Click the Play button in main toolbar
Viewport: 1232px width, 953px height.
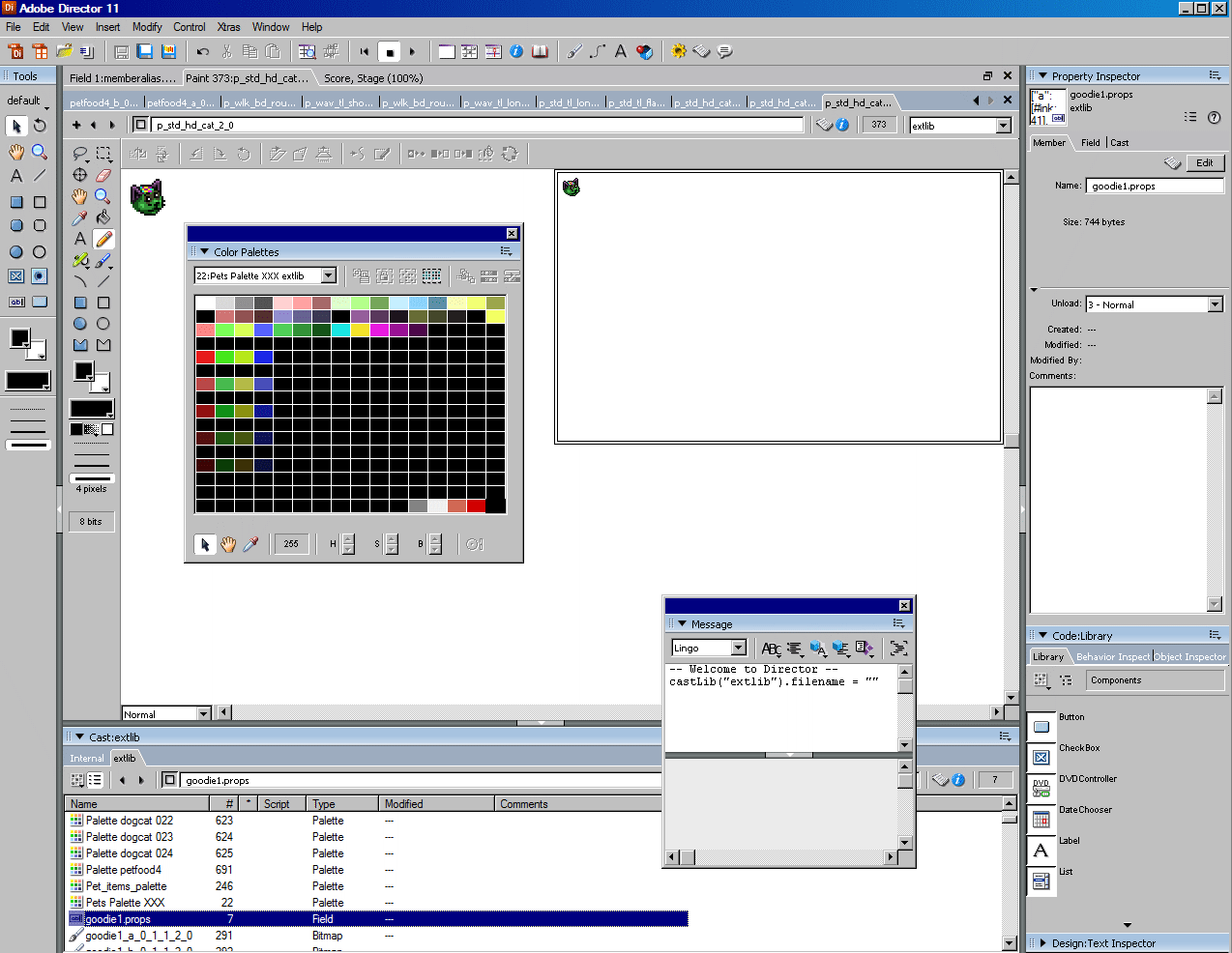click(x=412, y=51)
